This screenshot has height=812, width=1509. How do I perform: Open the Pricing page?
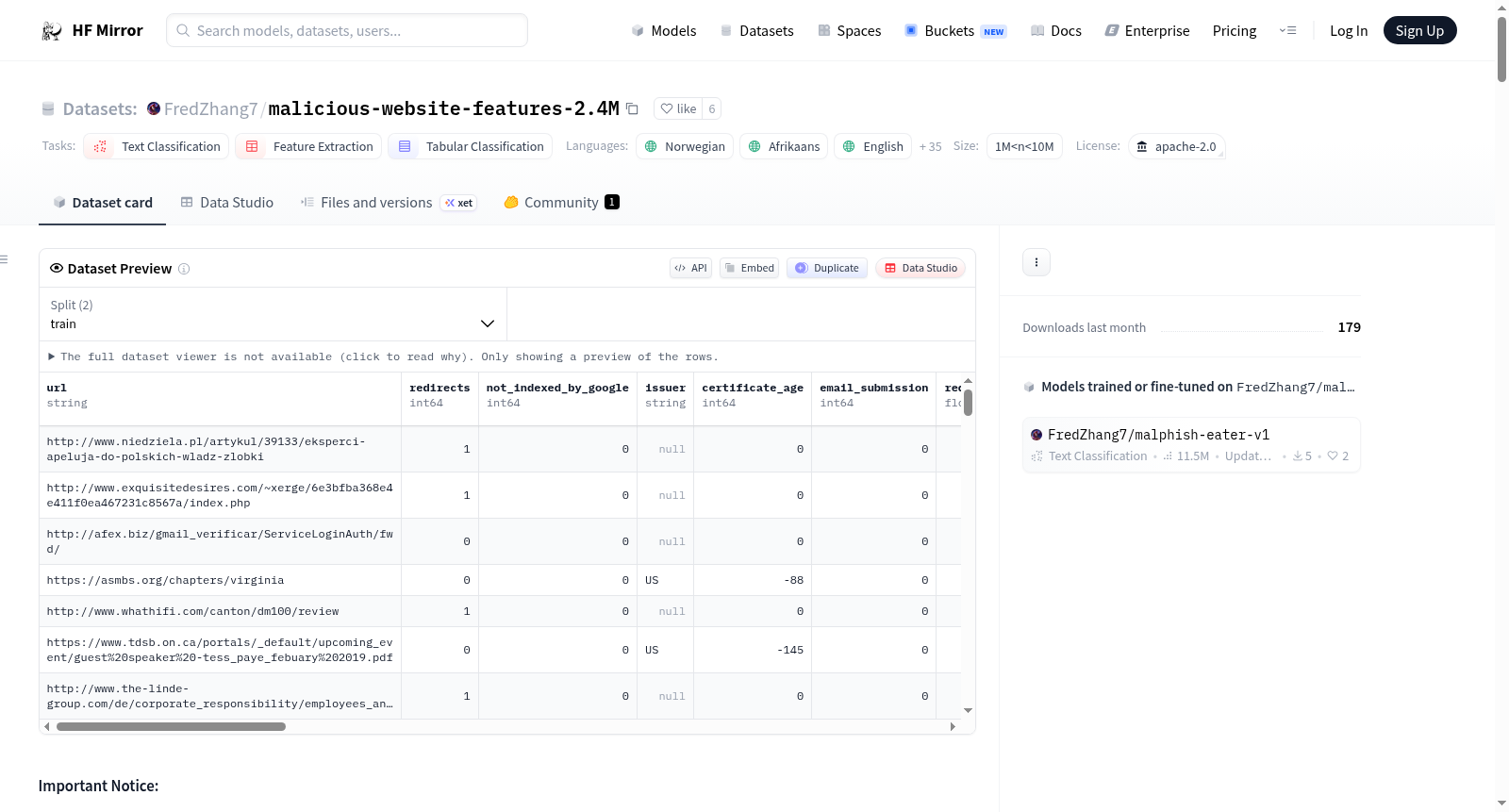pyautogui.click(x=1235, y=31)
